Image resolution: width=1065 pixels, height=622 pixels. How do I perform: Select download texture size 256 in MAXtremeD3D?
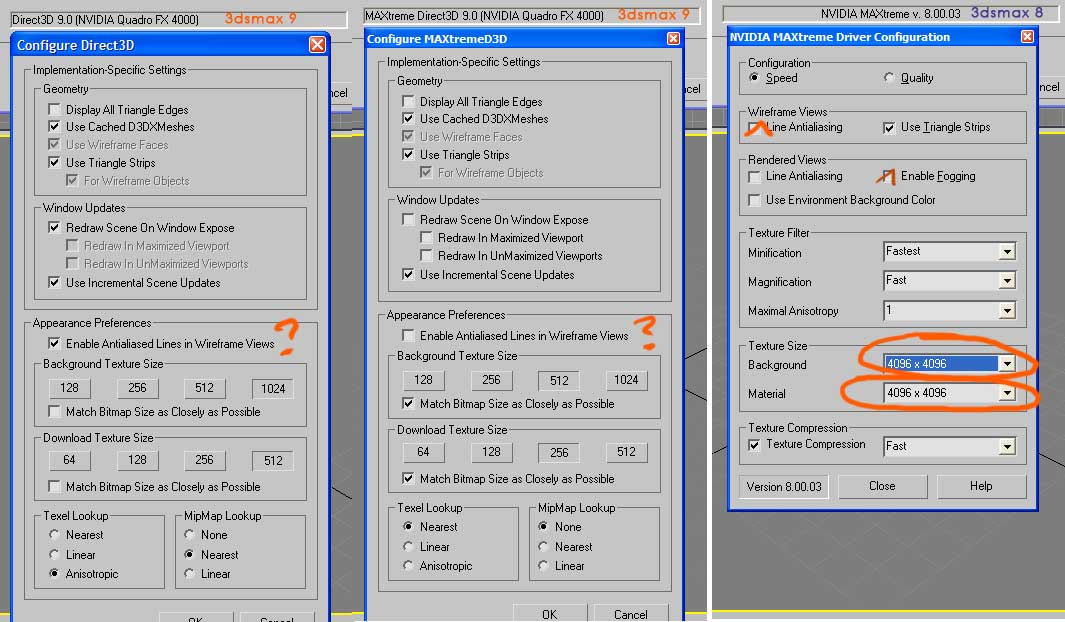tap(559, 452)
